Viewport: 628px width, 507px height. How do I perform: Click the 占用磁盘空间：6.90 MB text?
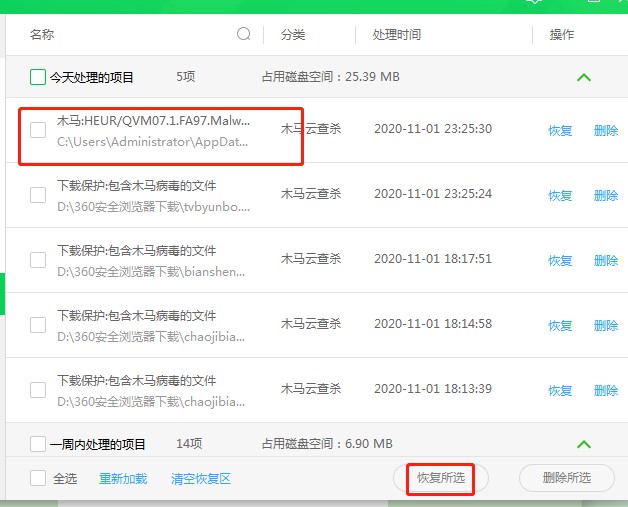327,444
